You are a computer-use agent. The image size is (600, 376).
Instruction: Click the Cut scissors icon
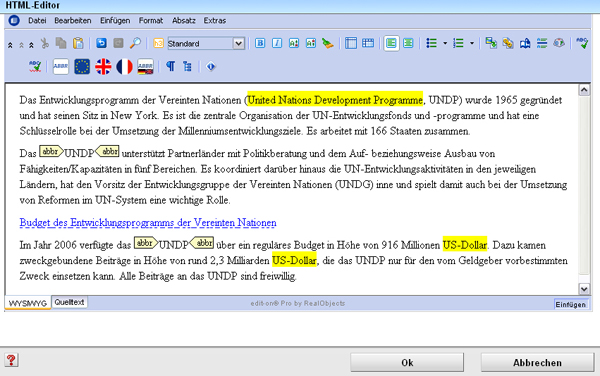45,43
